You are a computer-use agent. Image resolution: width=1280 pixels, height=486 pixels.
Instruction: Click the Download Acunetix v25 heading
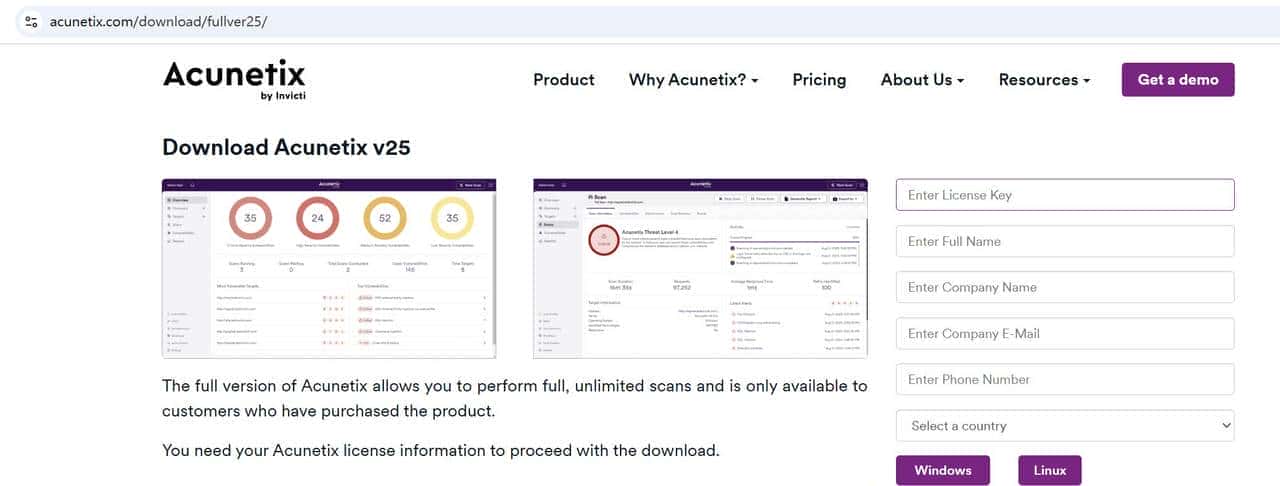[x=286, y=147]
